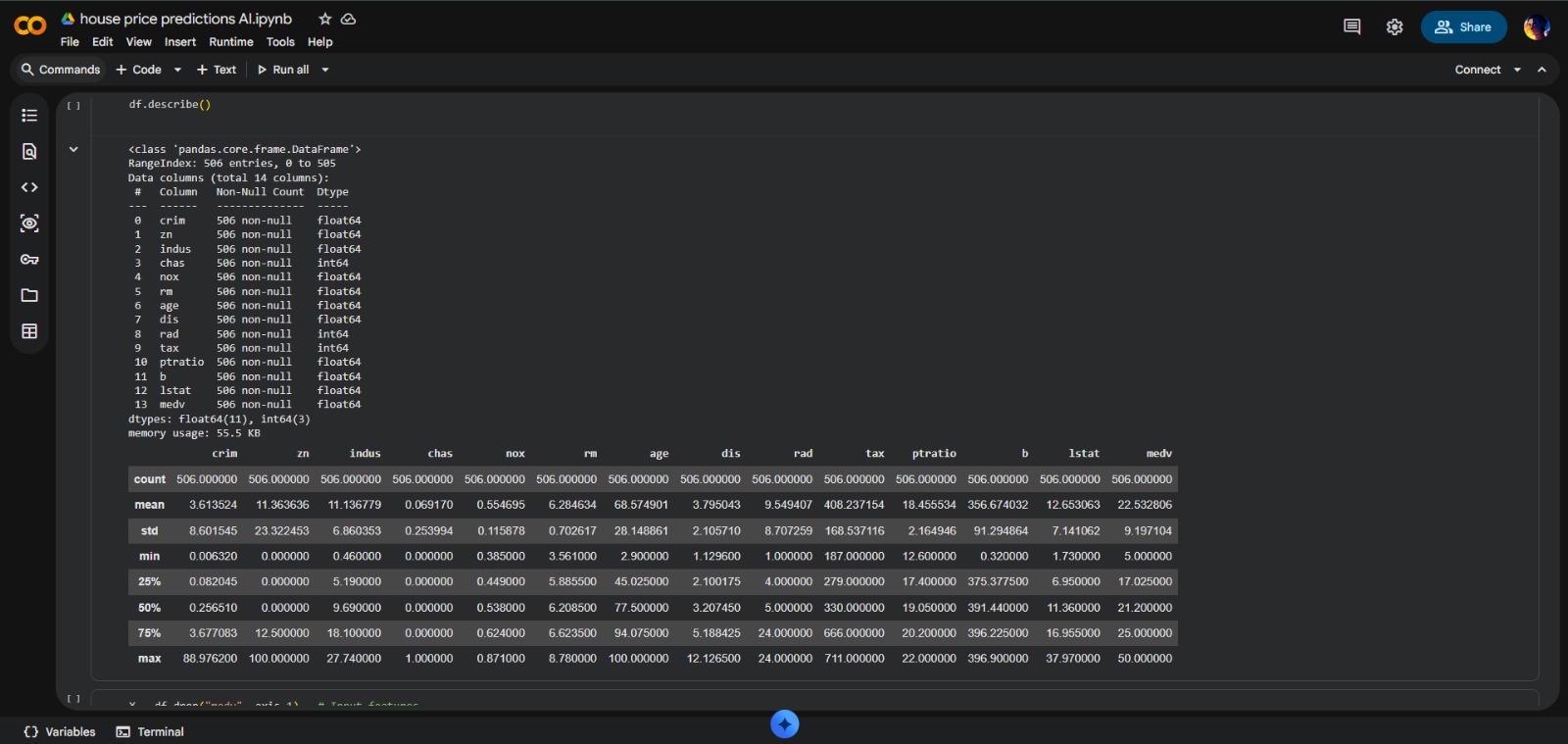Open the Table of contents sidebar icon
The height and width of the screenshot is (744, 1568).
[x=29, y=116]
